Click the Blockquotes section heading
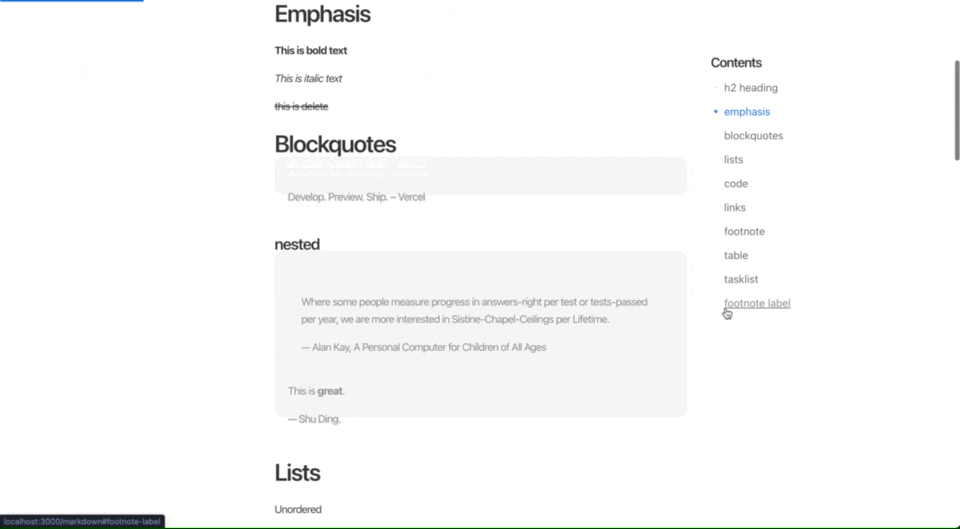The height and width of the screenshot is (529, 960). tap(335, 144)
